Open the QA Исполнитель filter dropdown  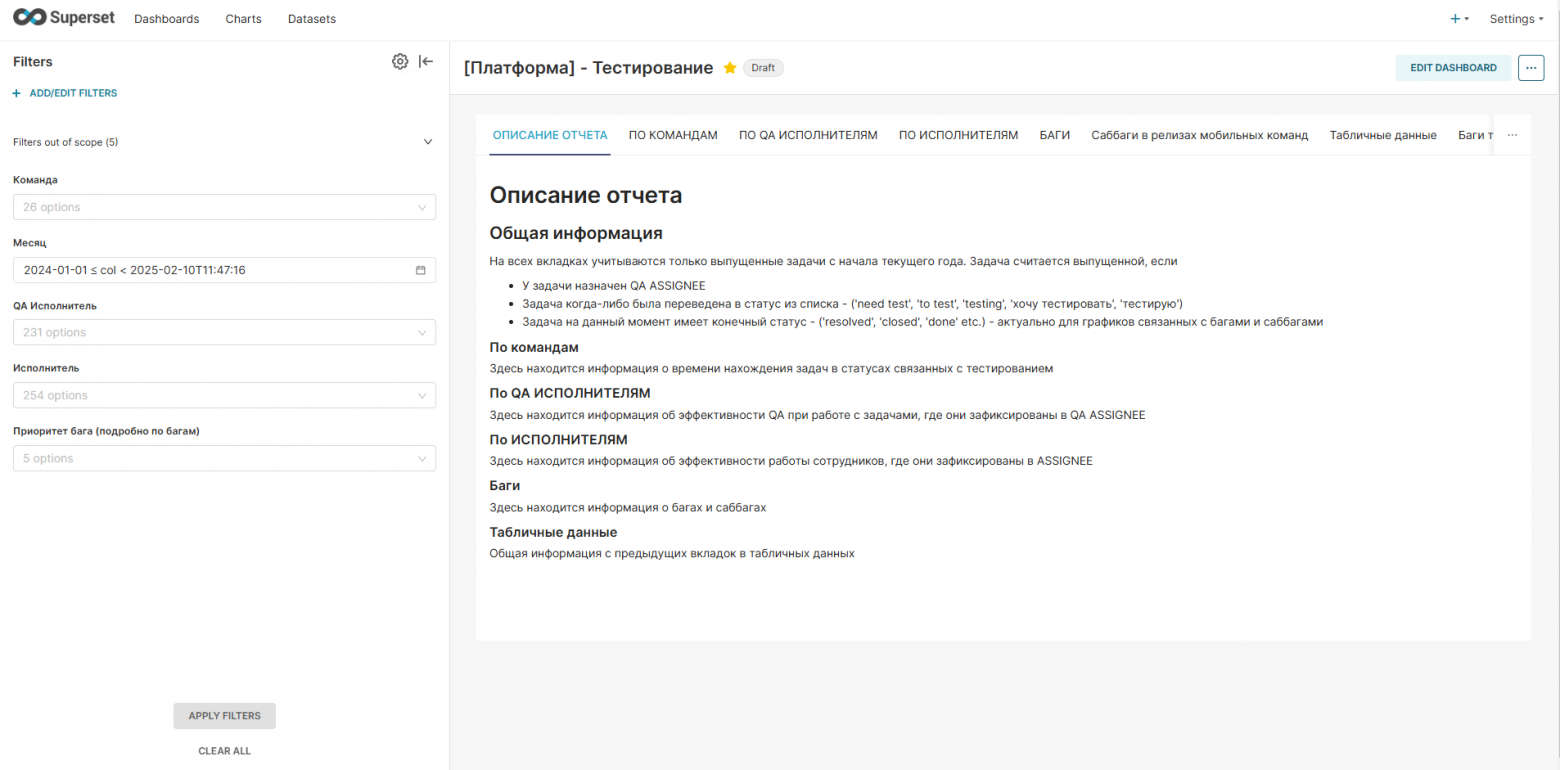224,332
